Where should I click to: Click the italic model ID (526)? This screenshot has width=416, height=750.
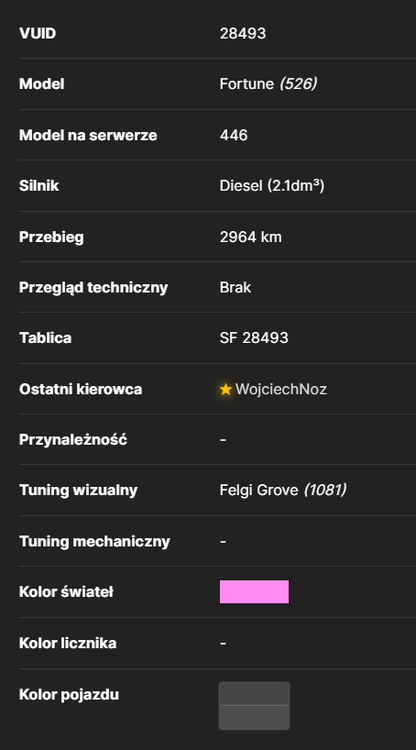[x=298, y=84]
